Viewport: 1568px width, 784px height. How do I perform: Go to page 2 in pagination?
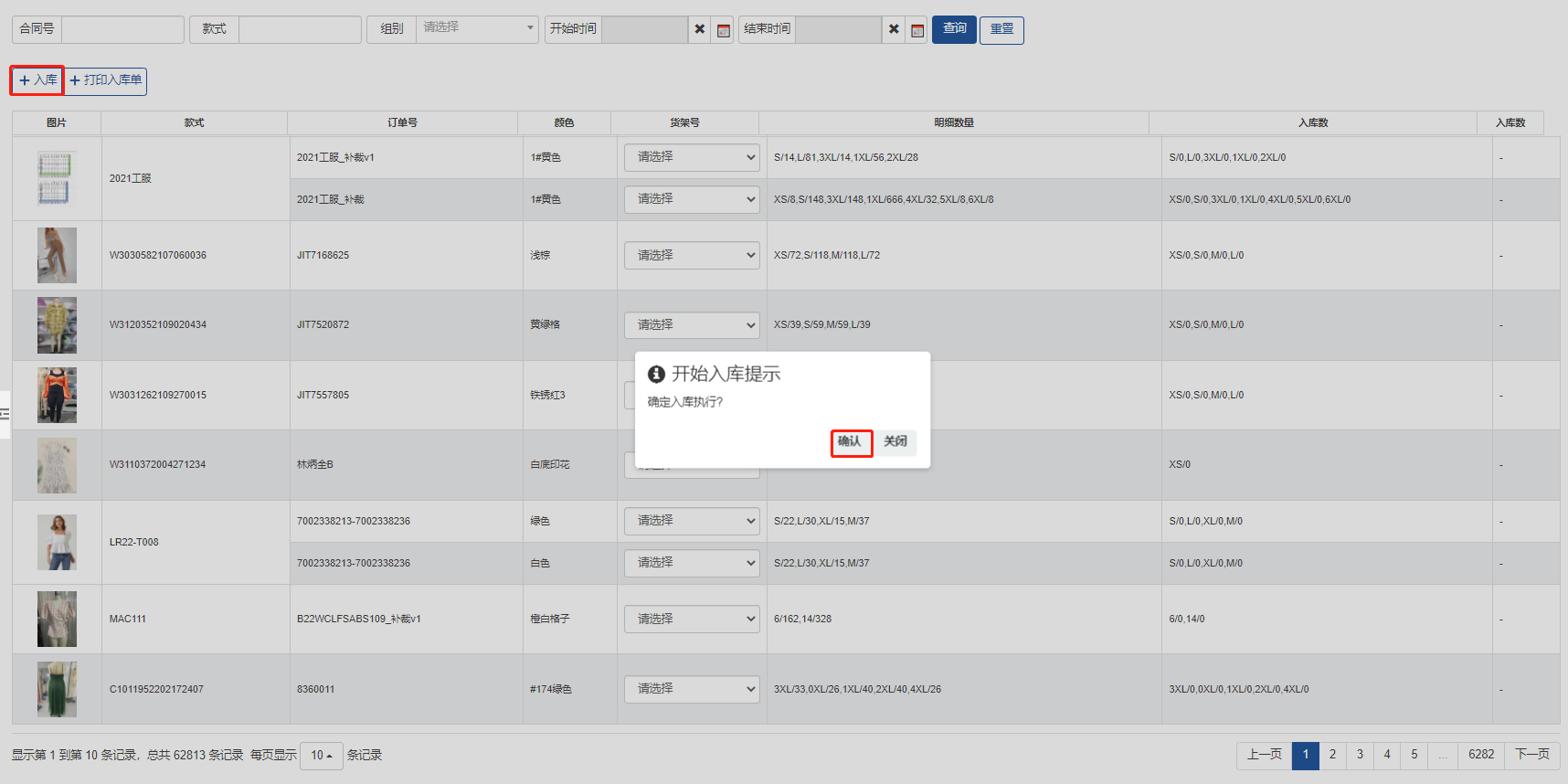click(x=1332, y=755)
